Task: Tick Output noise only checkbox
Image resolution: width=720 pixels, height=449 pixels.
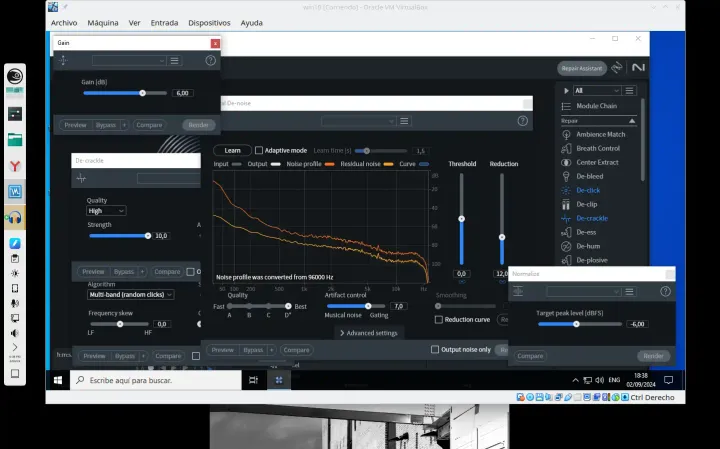Action: click(x=435, y=350)
